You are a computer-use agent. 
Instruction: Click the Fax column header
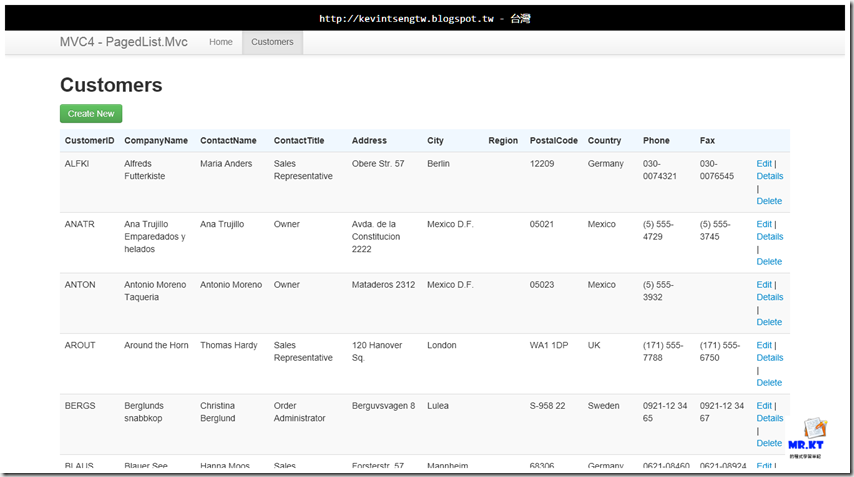pos(707,140)
